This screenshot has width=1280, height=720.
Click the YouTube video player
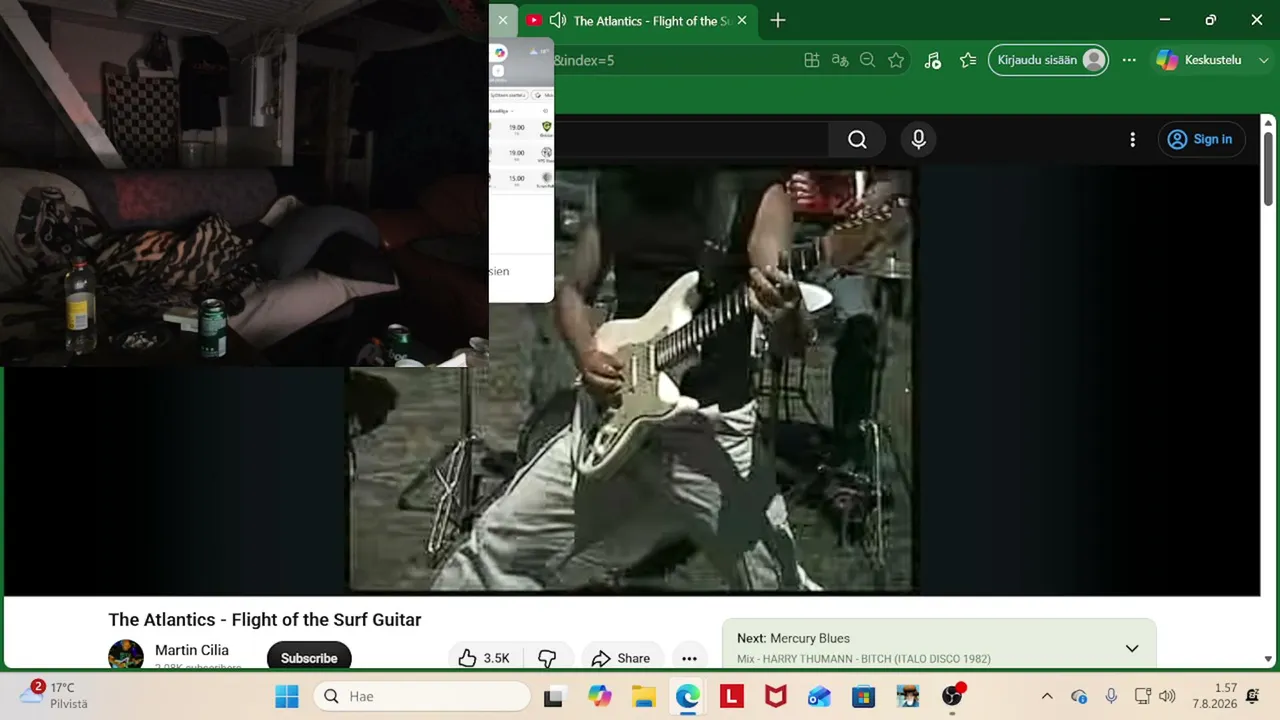(x=632, y=380)
